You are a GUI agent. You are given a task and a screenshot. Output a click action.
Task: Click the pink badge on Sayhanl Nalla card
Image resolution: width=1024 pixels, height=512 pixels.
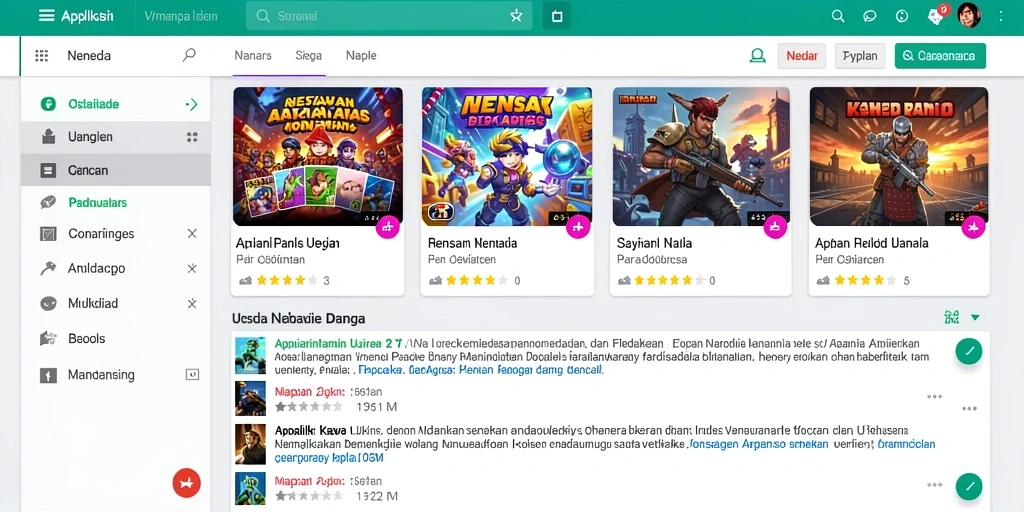775,227
